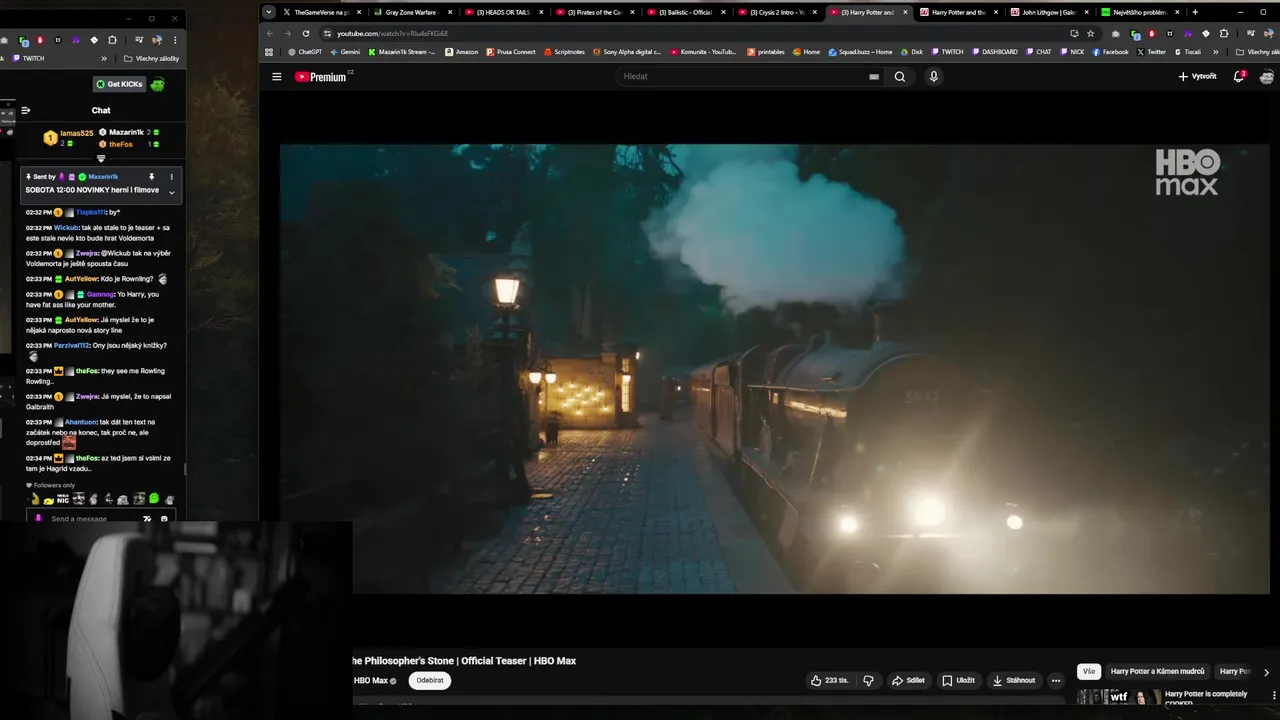Viewport: 1280px width, 720px height.
Task: Open the Gemini bookmark
Action: pyautogui.click(x=345, y=52)
